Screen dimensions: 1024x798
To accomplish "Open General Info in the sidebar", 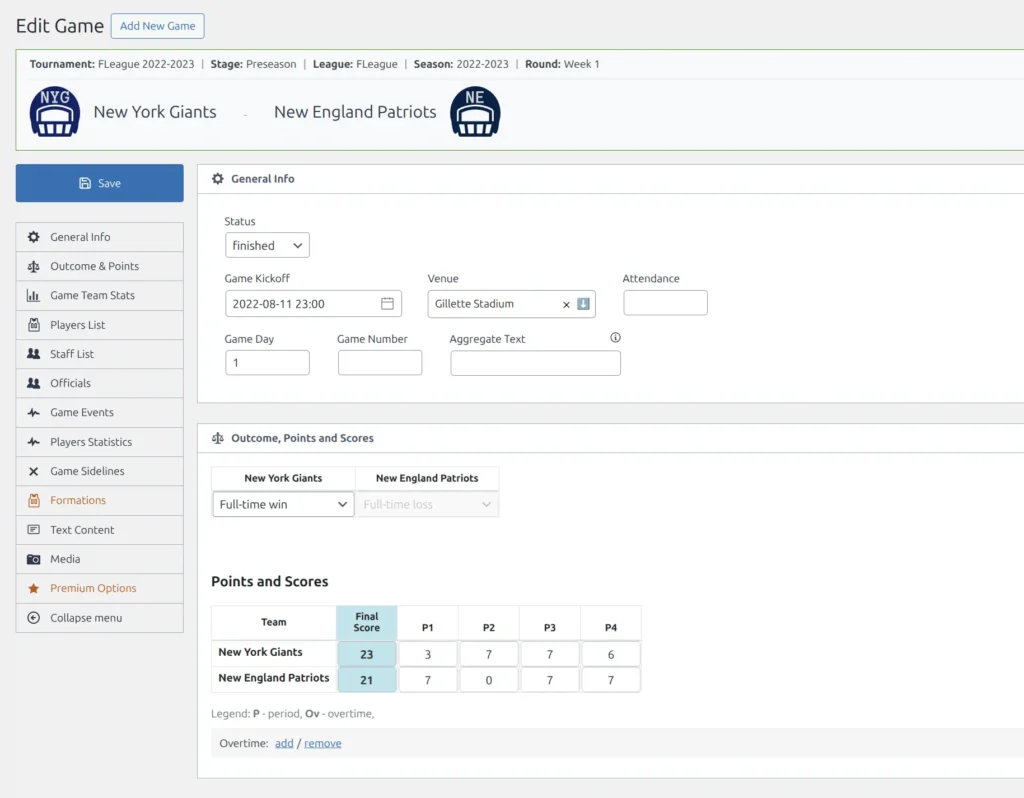I will click(99, 237).
